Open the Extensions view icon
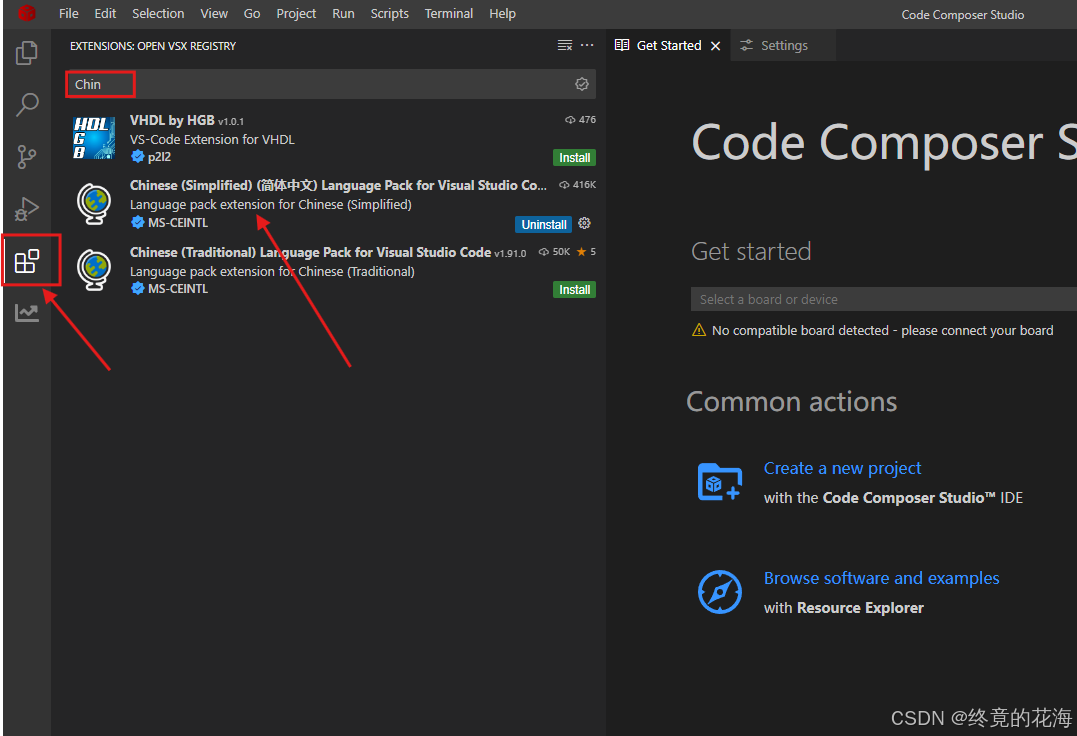1077x736 pixels. pos(27,261)
